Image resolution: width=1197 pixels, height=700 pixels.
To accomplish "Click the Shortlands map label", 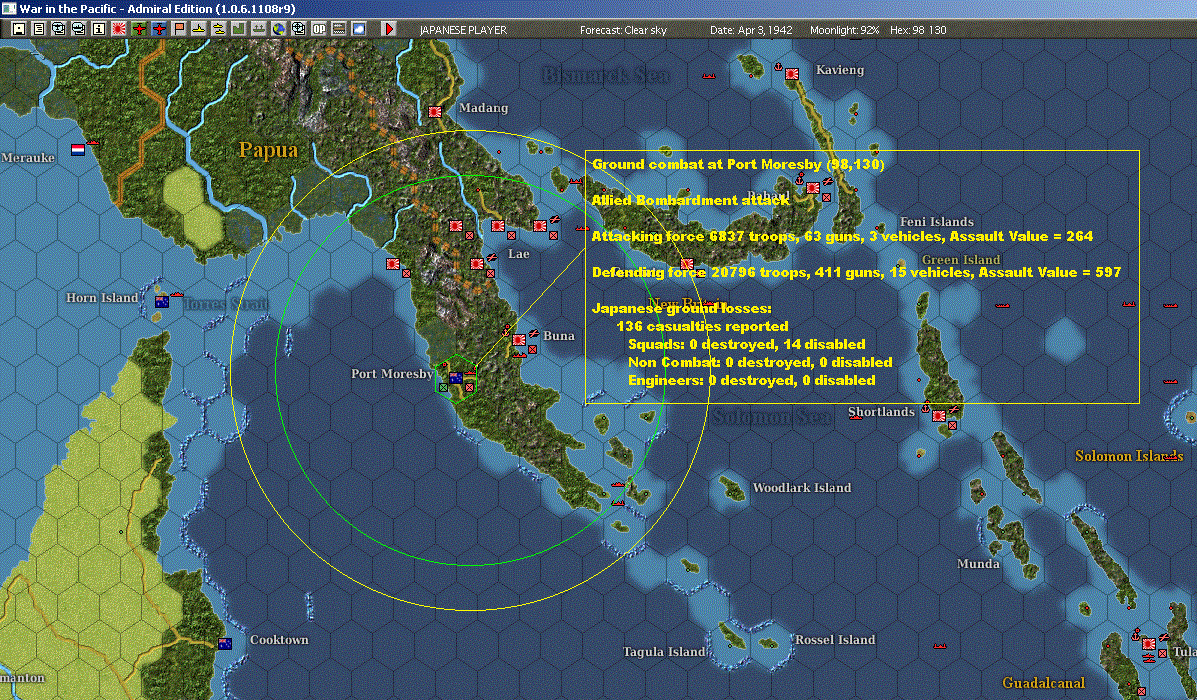I will pyautogui.click(x=881, y=411).
